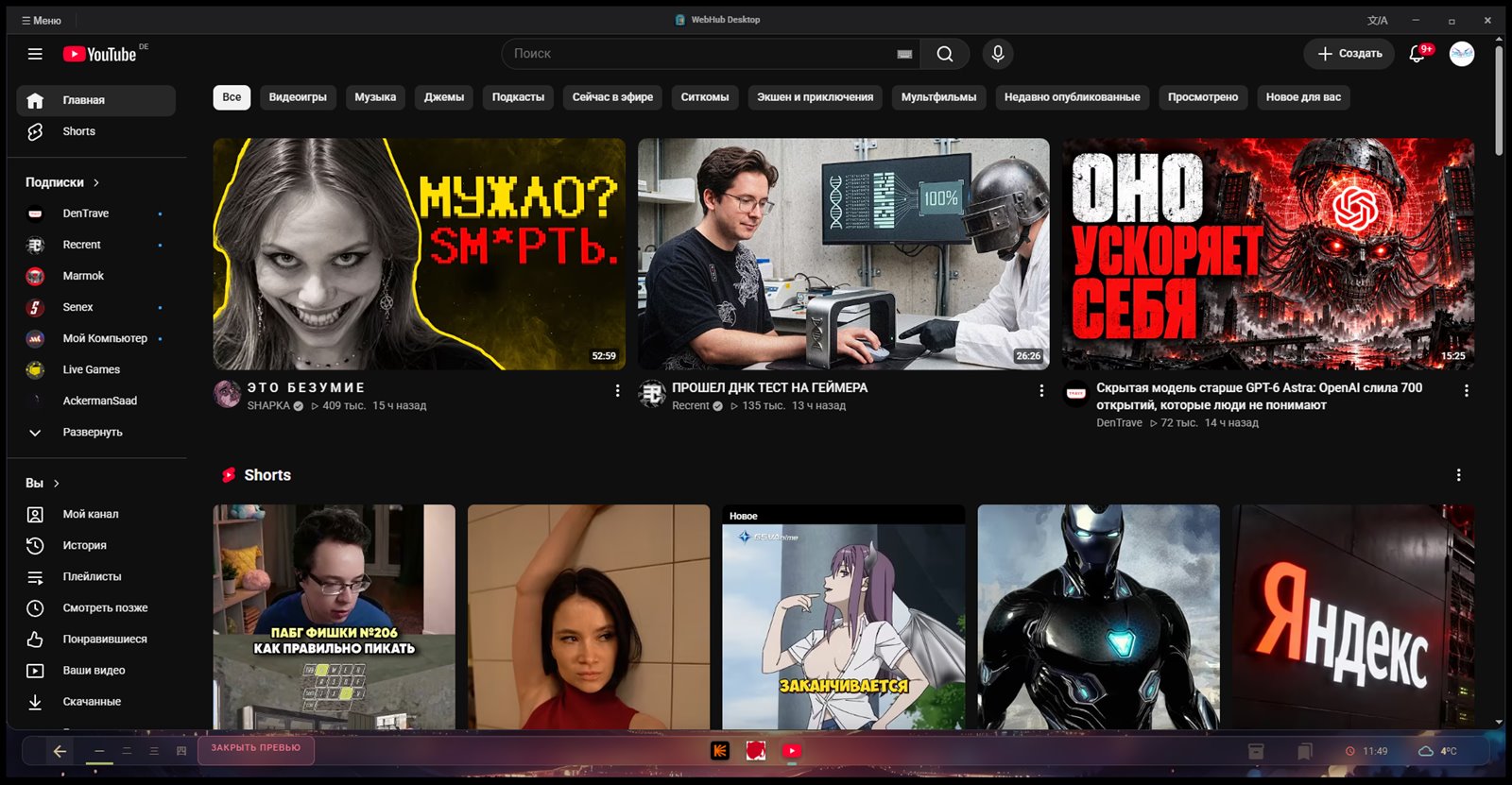Click the back arrow in bottom bar
Viewport: 1512px width, 785px height.
60,751
